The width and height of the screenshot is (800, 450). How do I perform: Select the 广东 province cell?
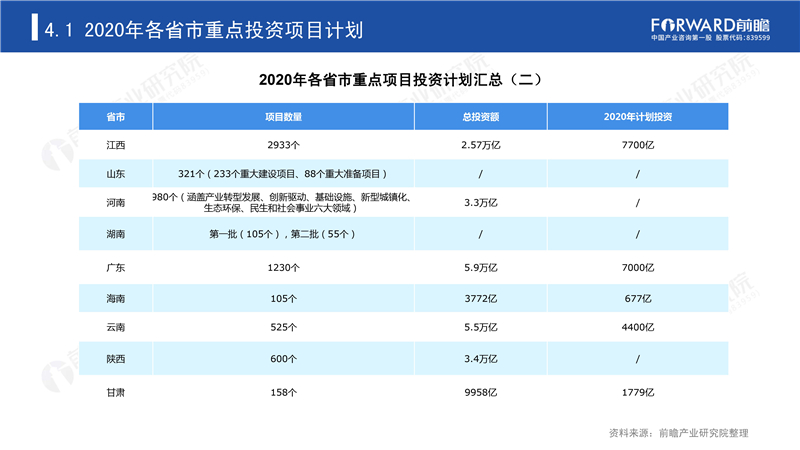pyautogui.click(x=115, y=267)
